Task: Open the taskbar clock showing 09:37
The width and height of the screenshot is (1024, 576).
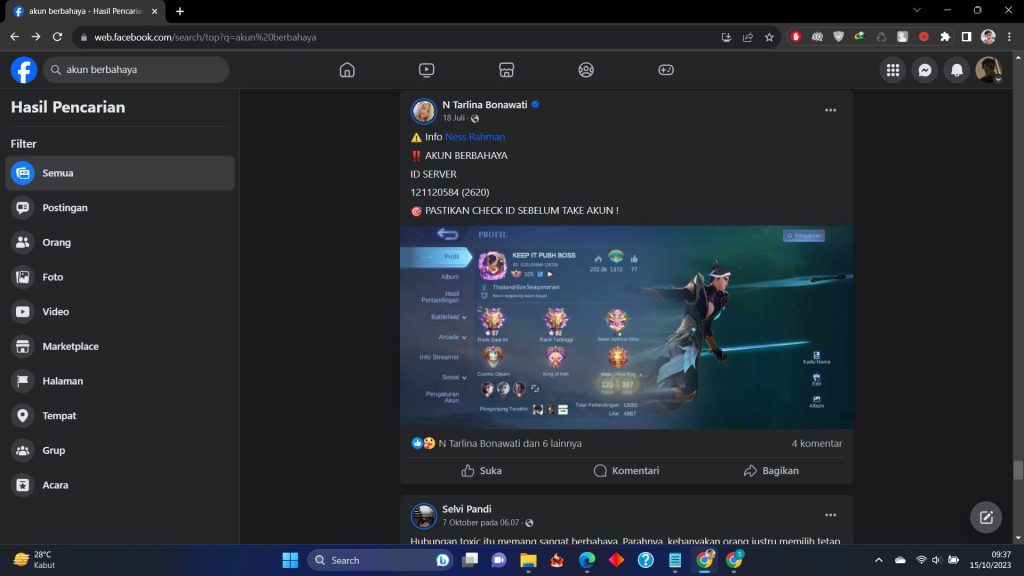Action: [990, 560]
